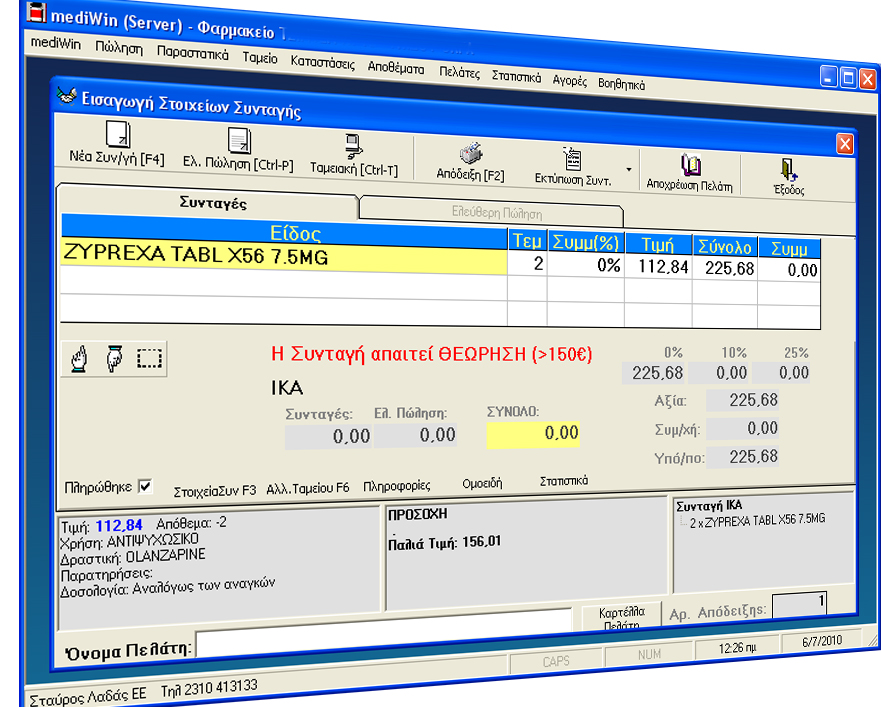
Task: Expand the Εκτύπωση Συντ. dropdown arrow
Action: coord(629,169)
